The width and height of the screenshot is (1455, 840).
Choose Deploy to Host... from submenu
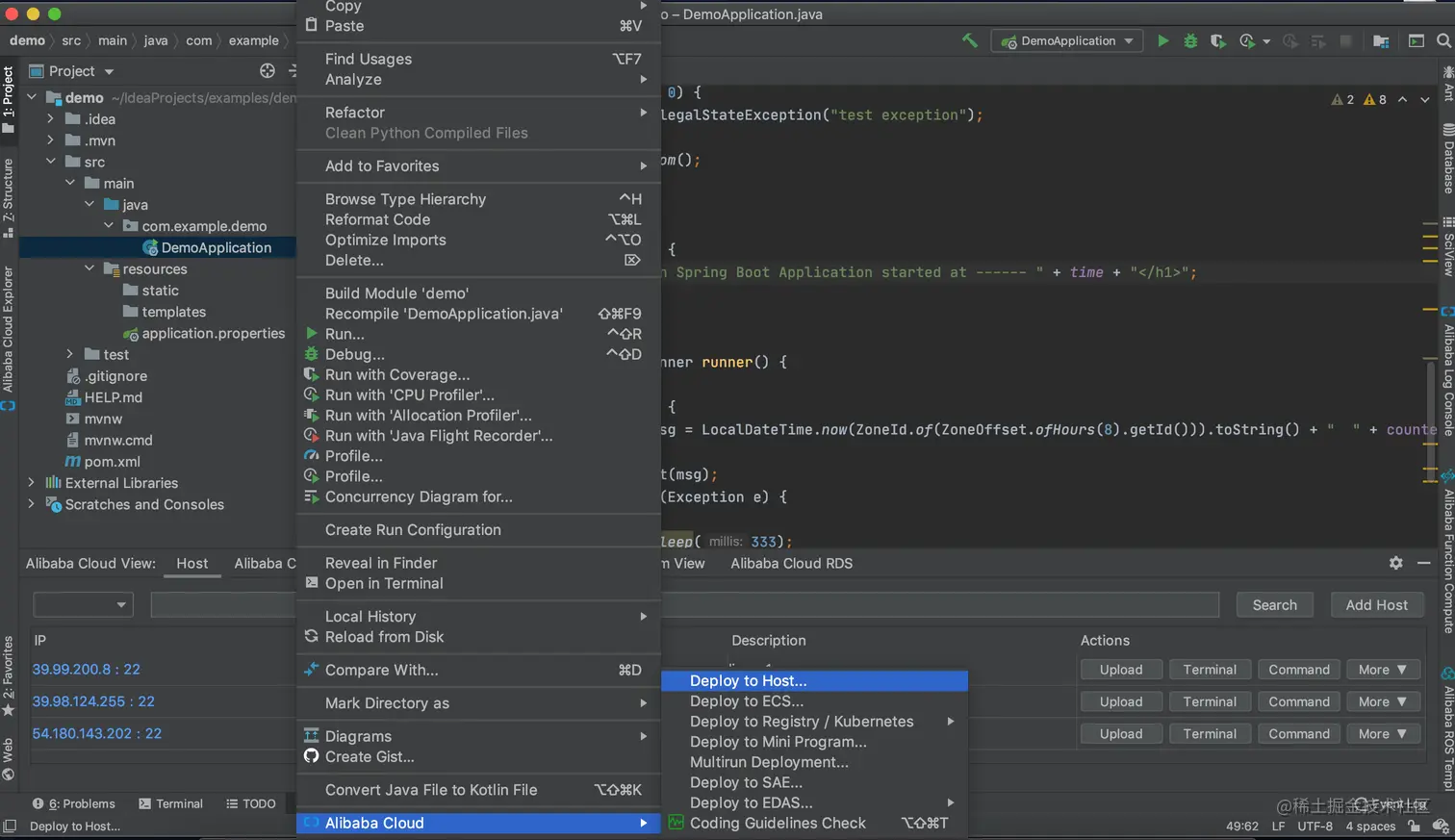click(x=814, y=680)
